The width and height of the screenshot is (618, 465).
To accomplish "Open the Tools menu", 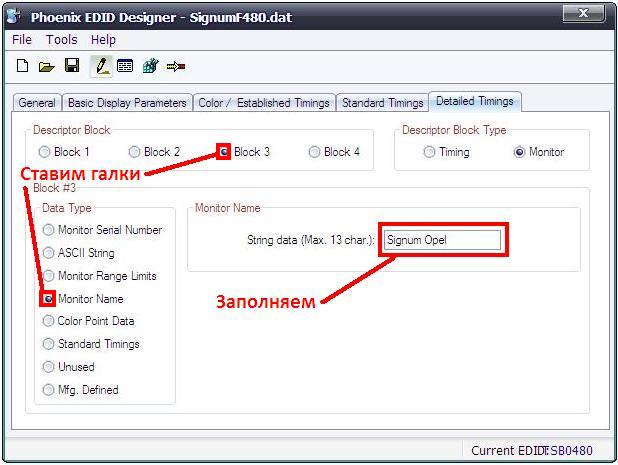I will 61,40.
